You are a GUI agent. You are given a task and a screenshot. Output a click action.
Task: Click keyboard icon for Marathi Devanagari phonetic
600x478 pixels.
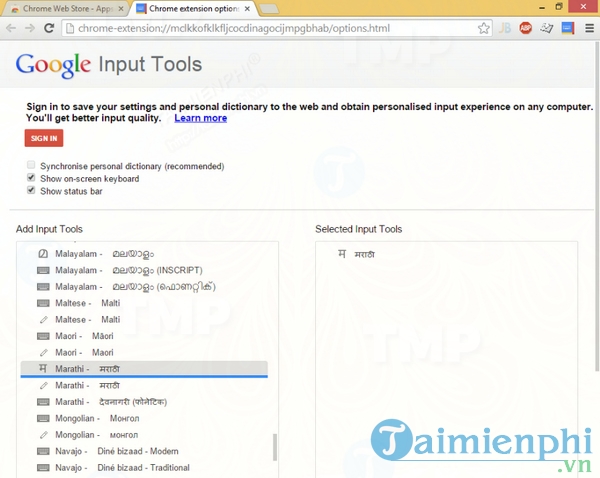click(43, 402)
